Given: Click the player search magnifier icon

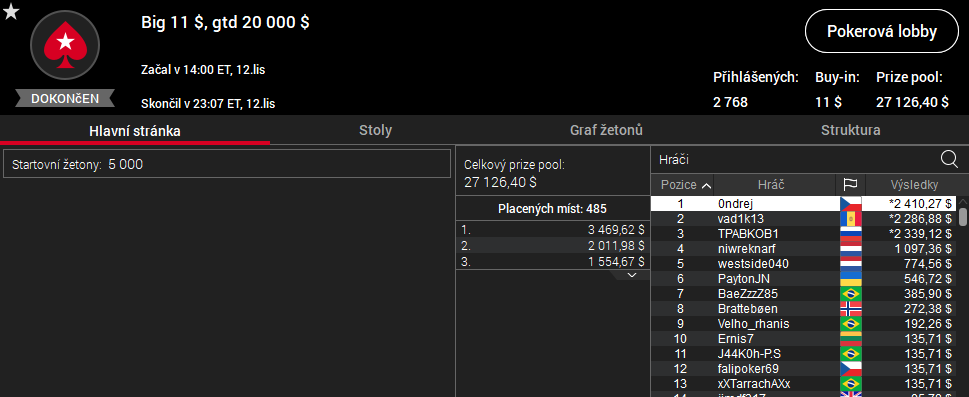Looking at the screenshot, I should (949, 160).
